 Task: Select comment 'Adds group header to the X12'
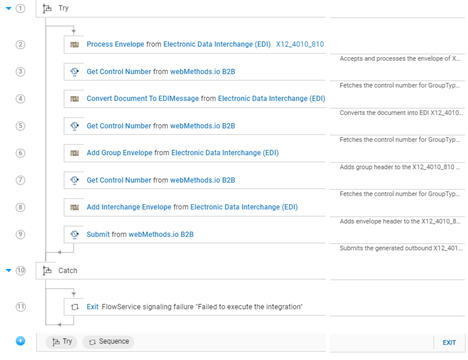point(400,167)
